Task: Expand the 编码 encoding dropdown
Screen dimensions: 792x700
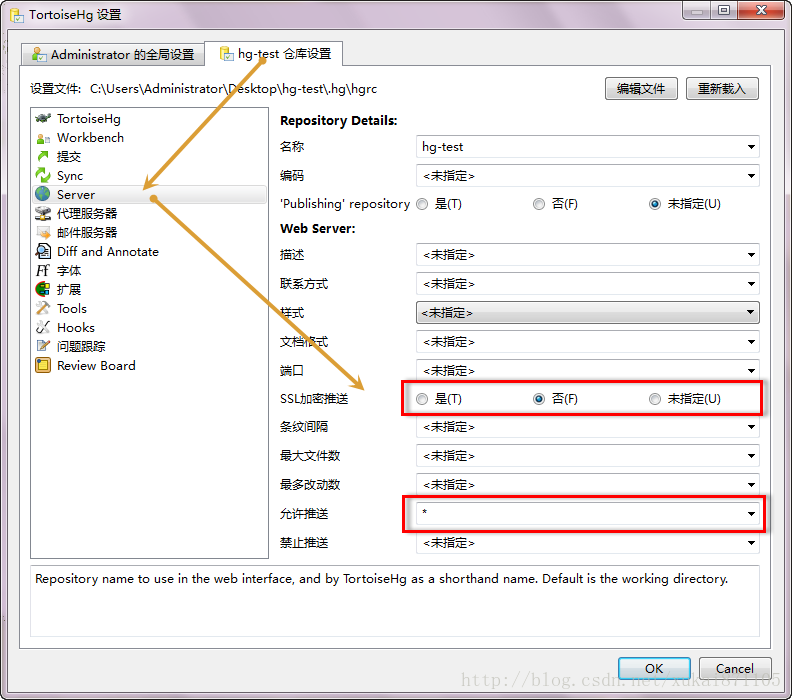Action: [751, 176]
